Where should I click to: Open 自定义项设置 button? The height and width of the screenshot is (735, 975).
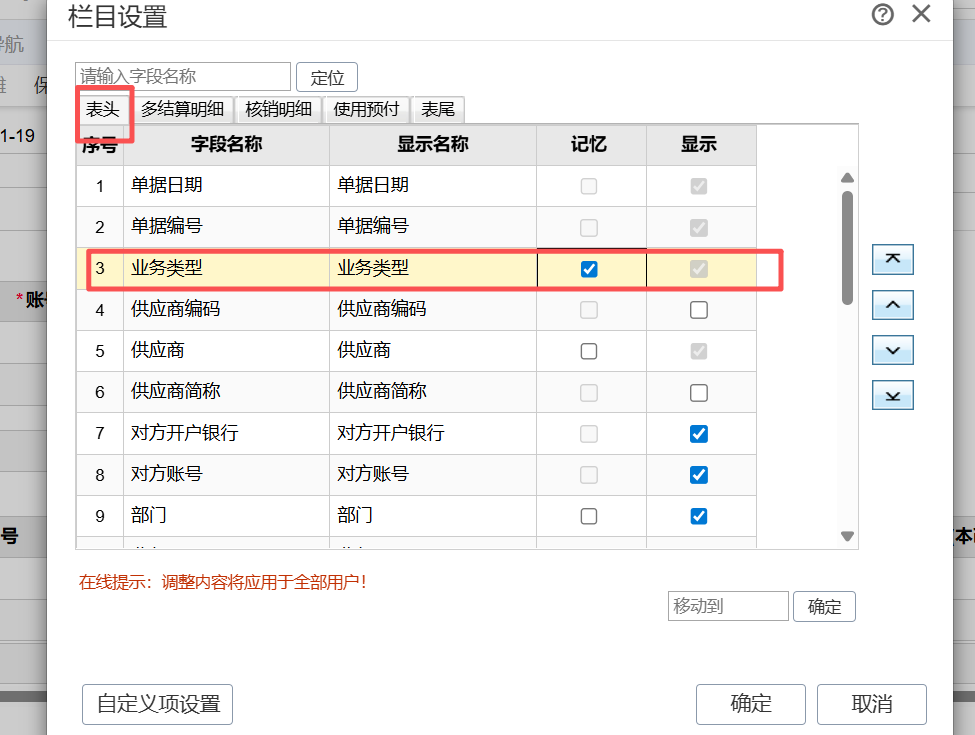[x=158, y=704]
